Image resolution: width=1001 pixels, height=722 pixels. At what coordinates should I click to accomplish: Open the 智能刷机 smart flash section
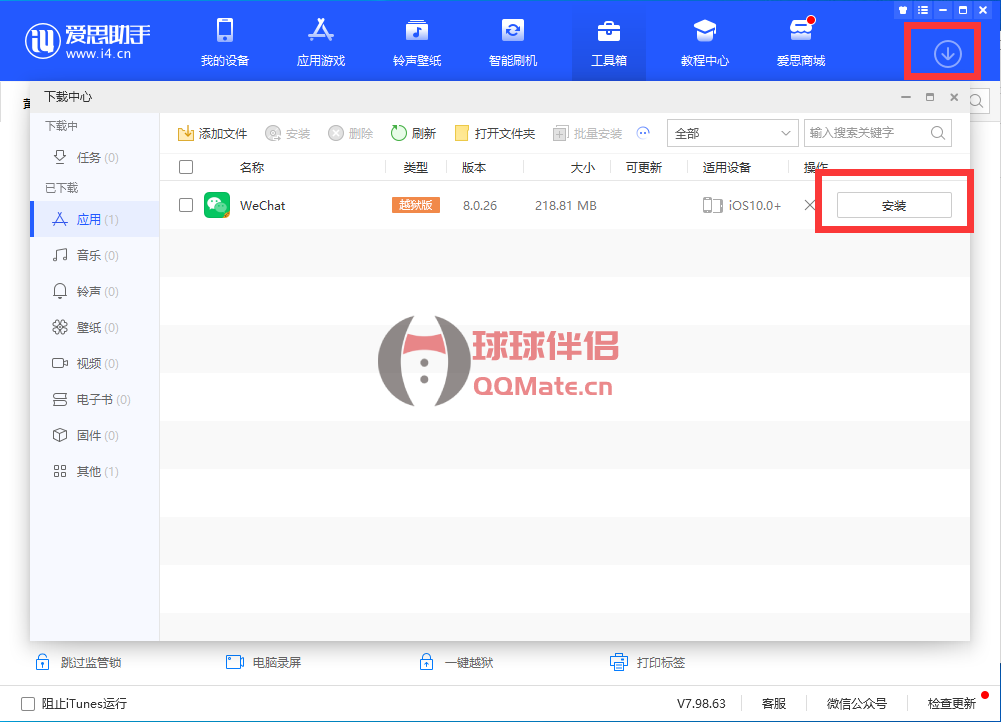(512, 42)
